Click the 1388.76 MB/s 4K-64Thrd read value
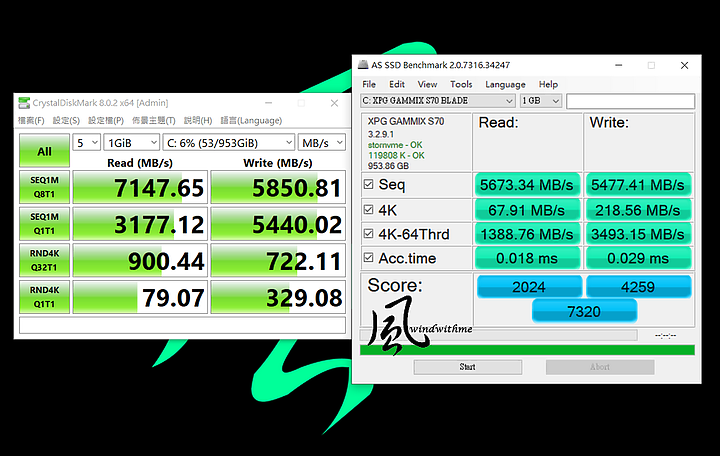Image resolution: width=720 pixels, height=456 pixels. [527, 234]
